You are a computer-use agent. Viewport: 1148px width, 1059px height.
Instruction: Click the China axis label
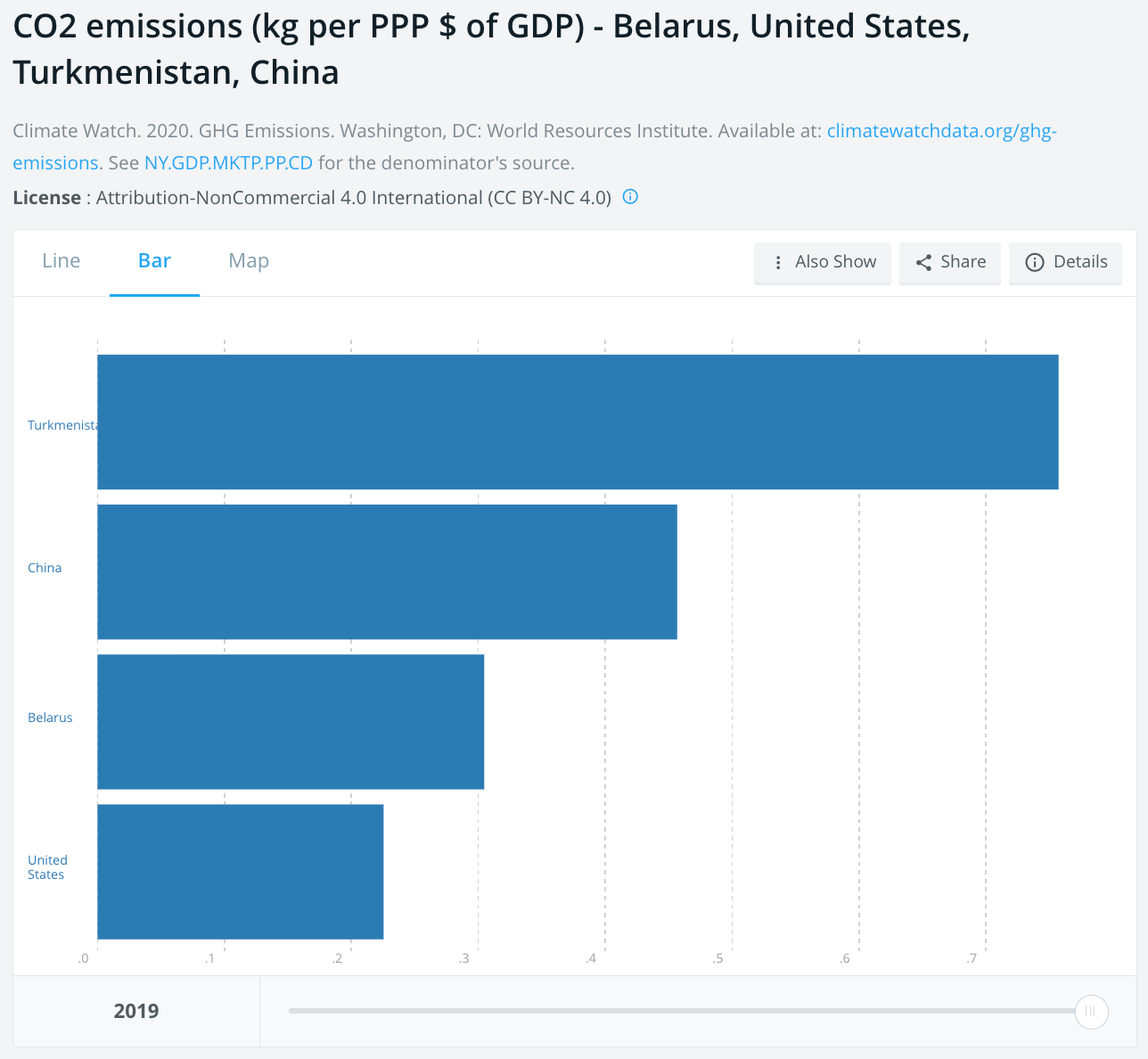45,568
